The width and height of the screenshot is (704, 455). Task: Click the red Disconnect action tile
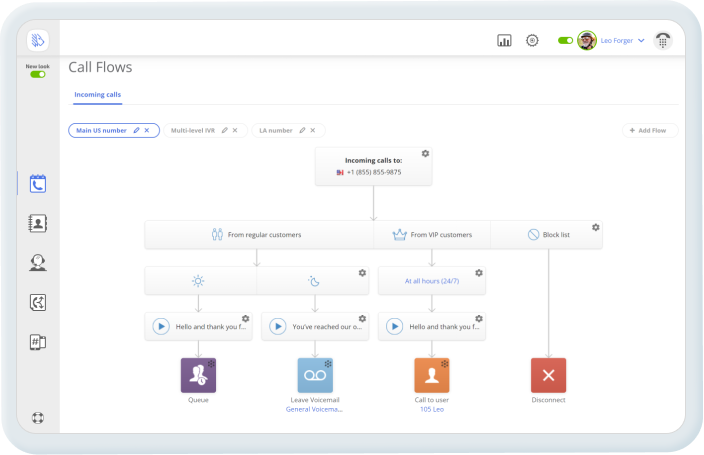point(548,375)
